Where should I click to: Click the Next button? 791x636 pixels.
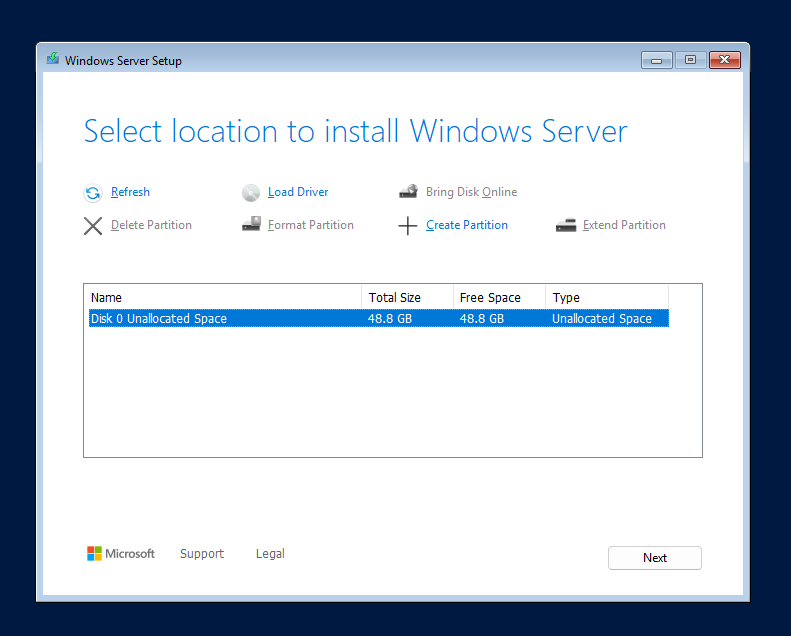[x=655, y=558]
